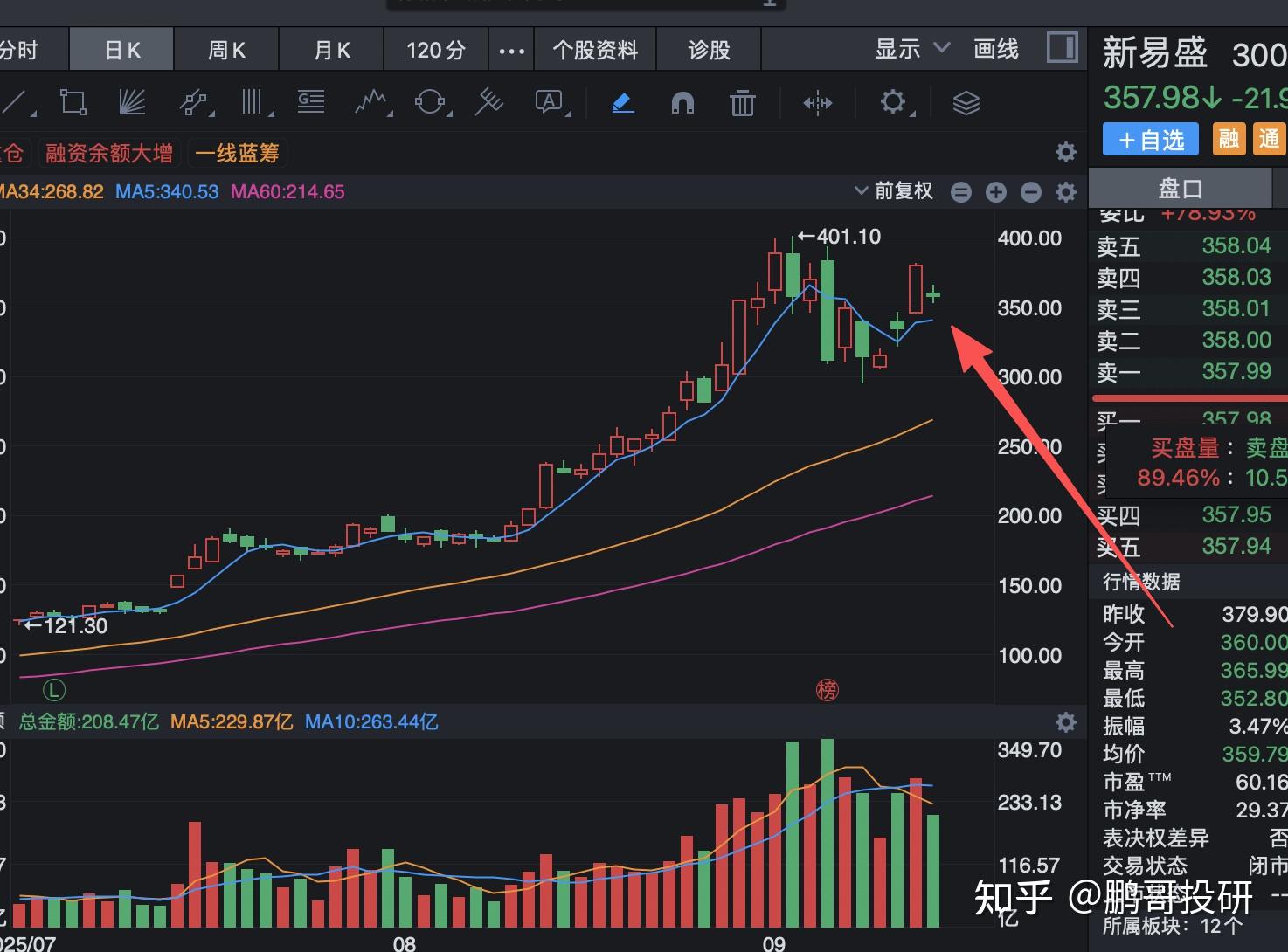Open the text annotation tool
1288x952 pixels.
click(x=548, y=102)
